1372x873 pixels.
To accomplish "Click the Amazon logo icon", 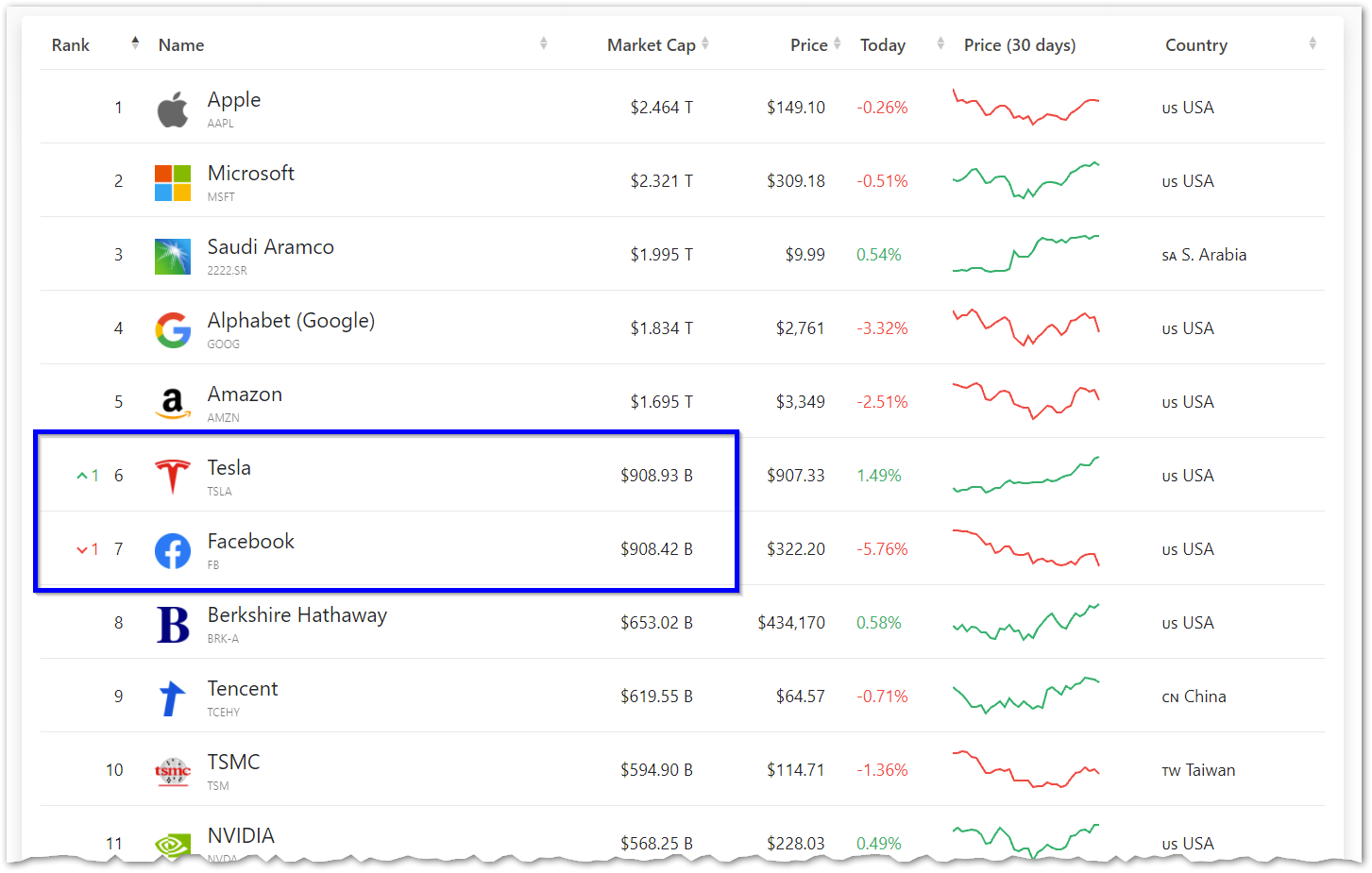I will pos(173,403).
